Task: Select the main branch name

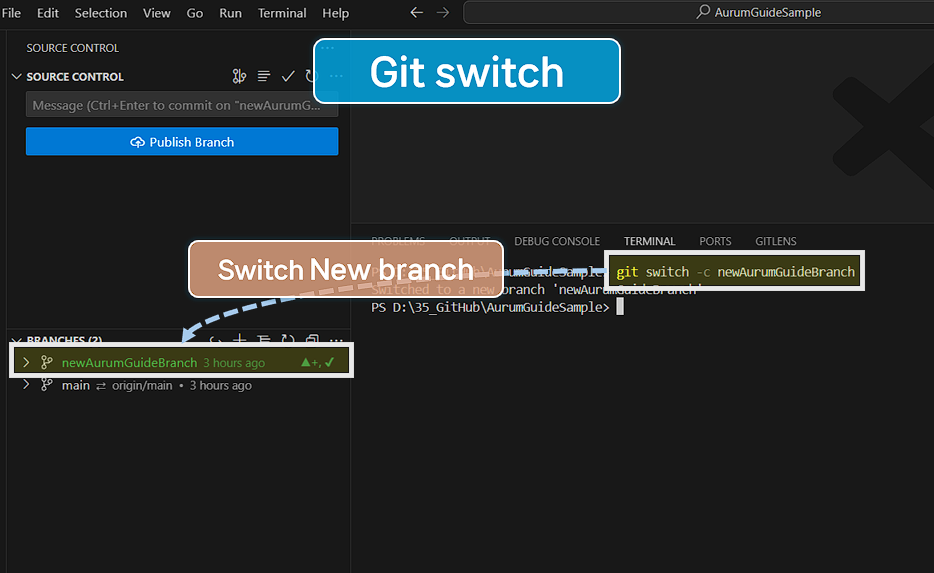Action: click(76, 385)
